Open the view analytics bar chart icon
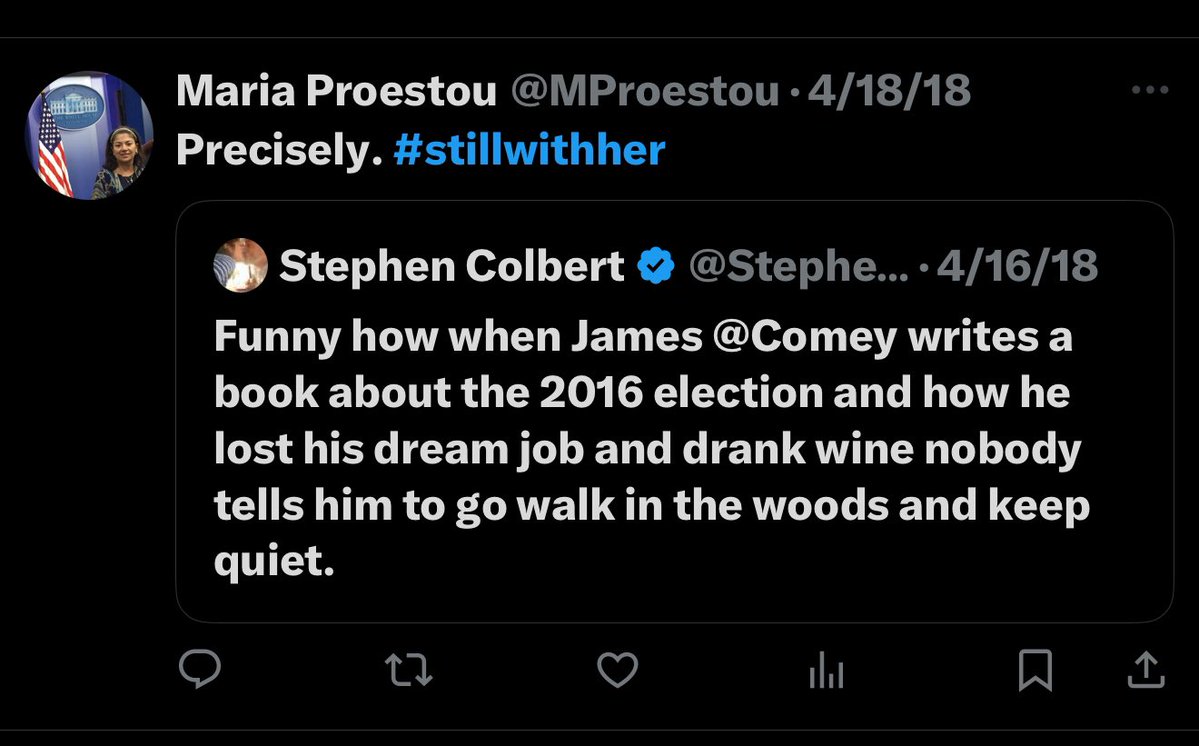This screenshot has width=1199, height=746. pyautogui.click(x=826, y=672)
